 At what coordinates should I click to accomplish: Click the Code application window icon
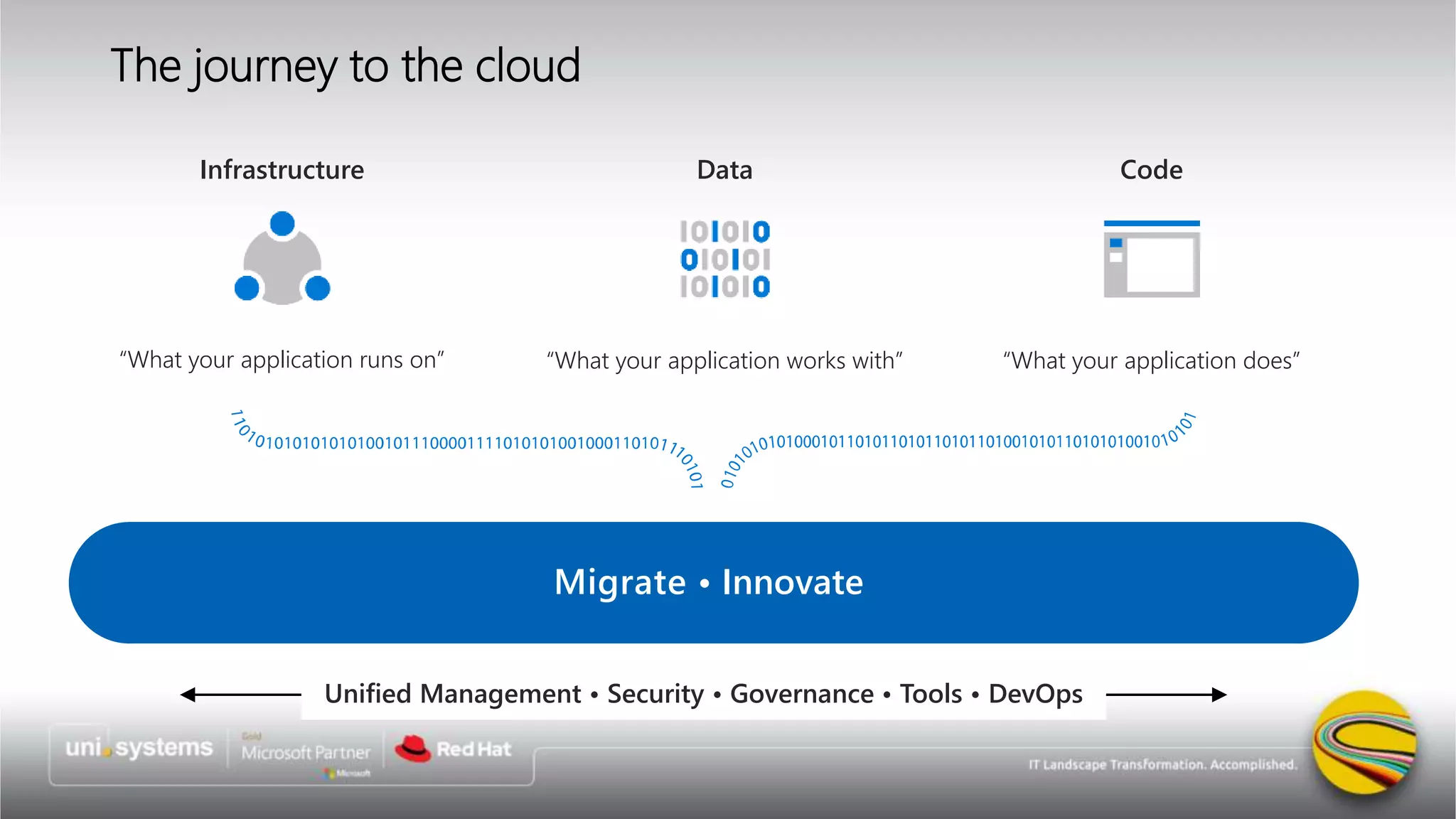pos(1151,259)
